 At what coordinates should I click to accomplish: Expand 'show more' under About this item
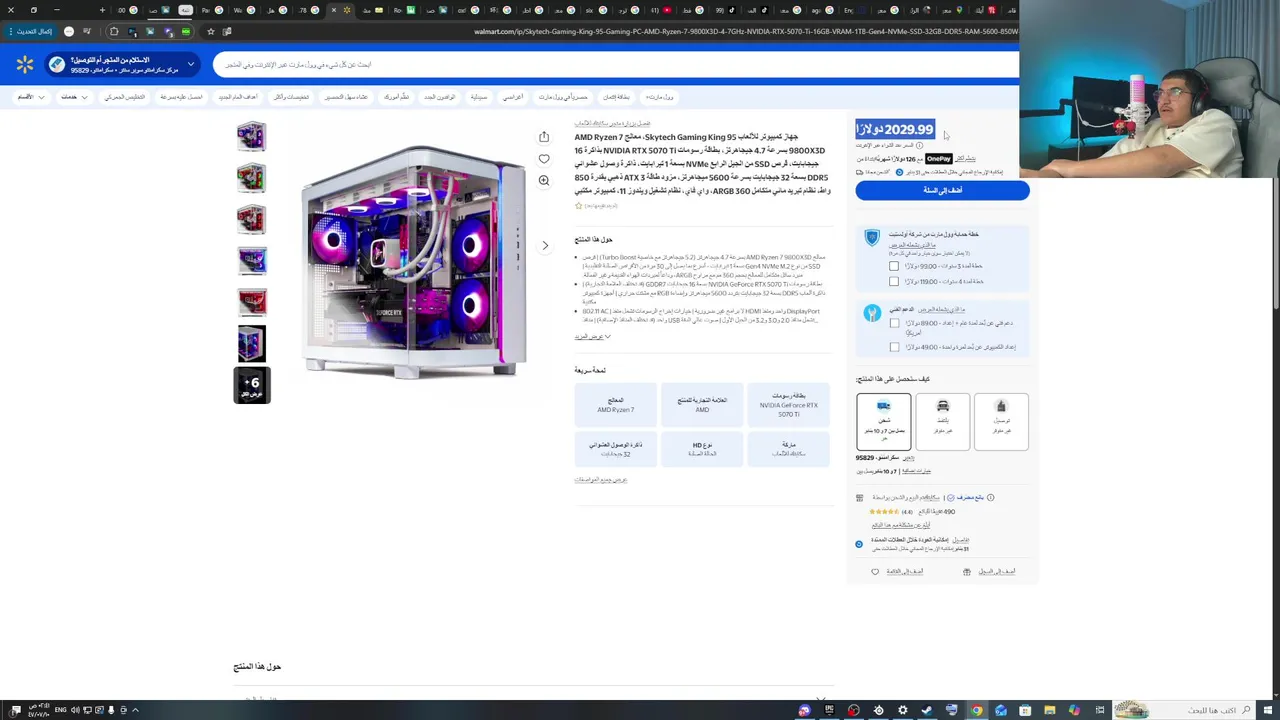coord(592,337)
